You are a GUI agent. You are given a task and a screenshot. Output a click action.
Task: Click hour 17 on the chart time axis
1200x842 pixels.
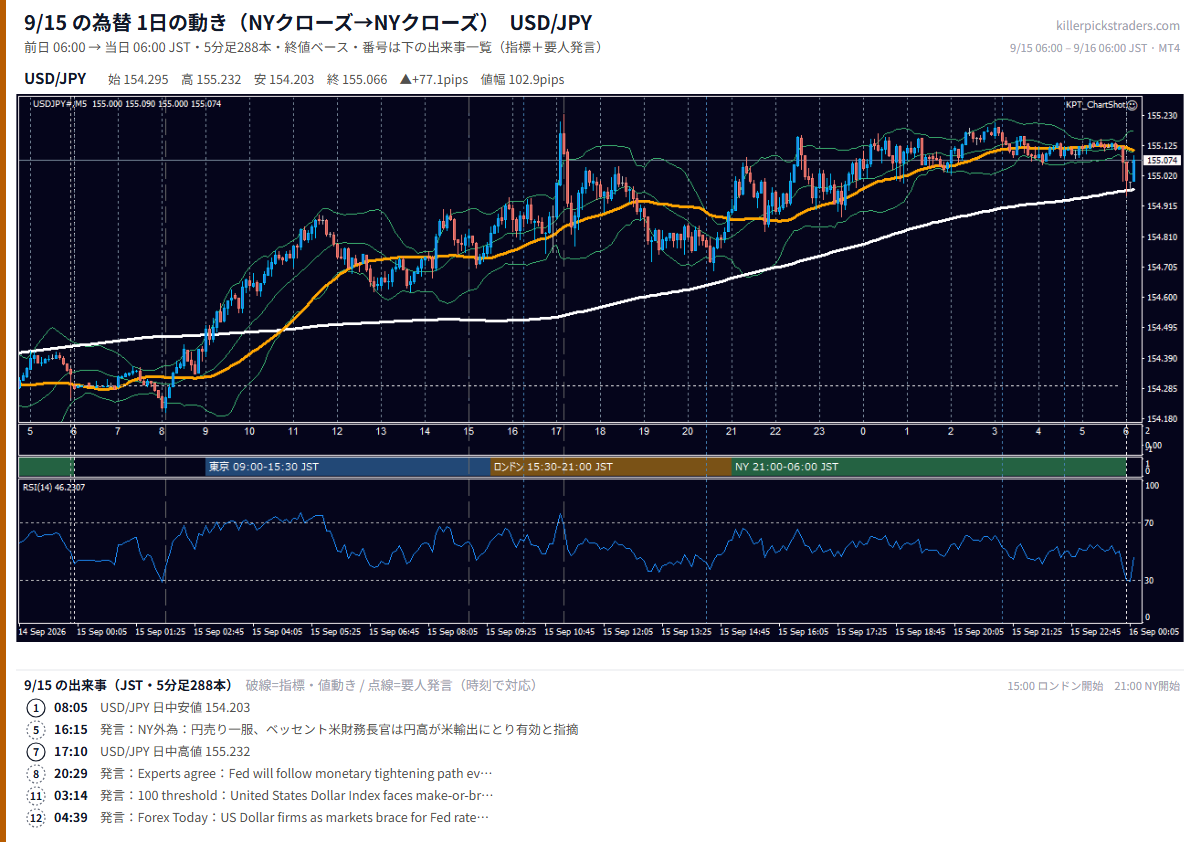[556, 431]
